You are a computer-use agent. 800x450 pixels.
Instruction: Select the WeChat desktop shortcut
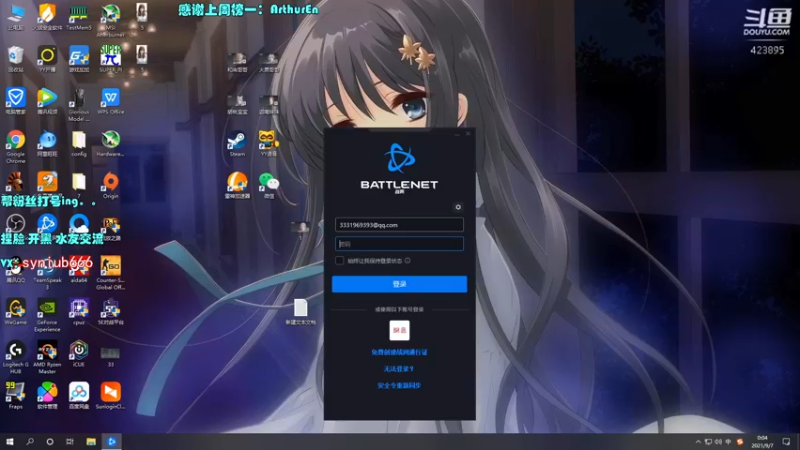[x=269, y=185]
